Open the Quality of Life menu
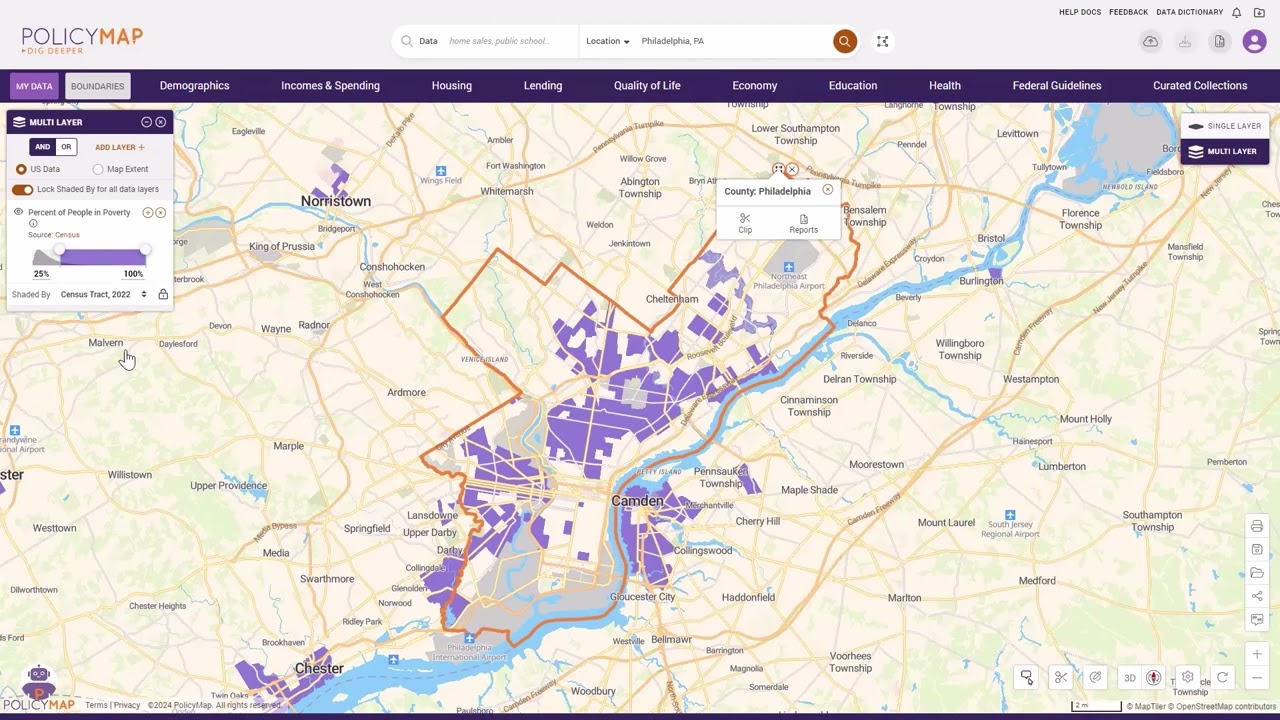The image size is (1280, 720). click(647, 86)
